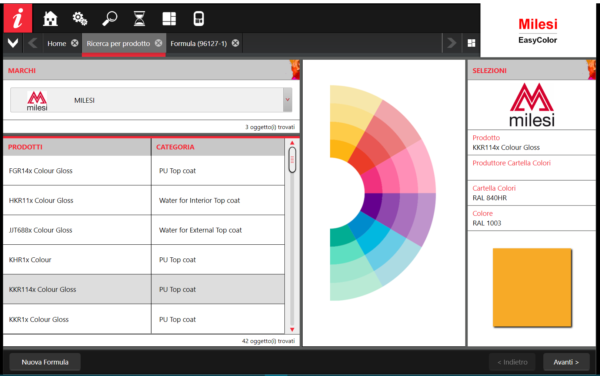
Task: Click the PRODOTTI column header
Action: click(x=77, y=147)
